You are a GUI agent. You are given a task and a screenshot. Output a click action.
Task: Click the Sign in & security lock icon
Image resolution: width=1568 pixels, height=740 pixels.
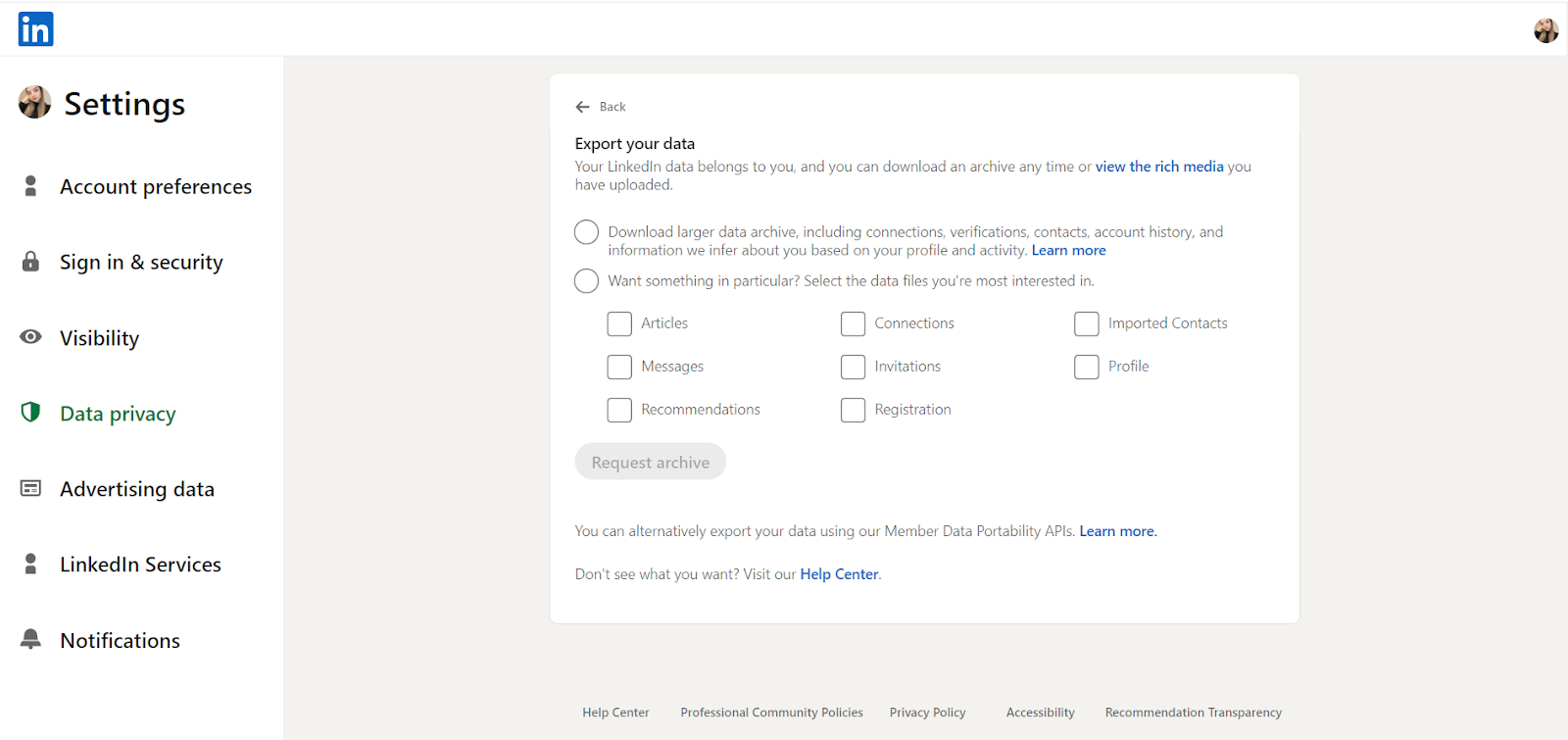(30, 262)
